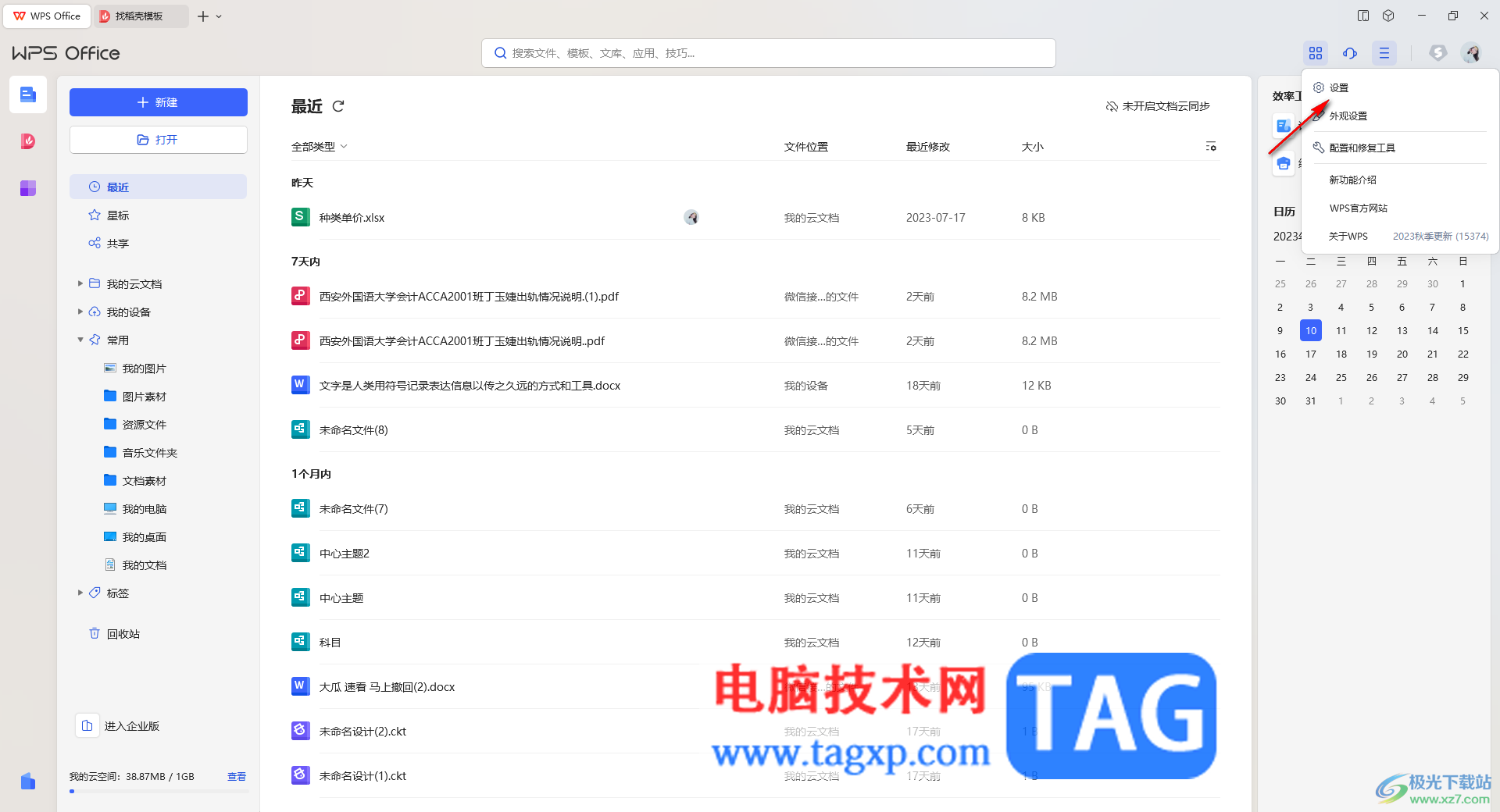1500x812 pixels.
Task: Expand 我的云文档 tree node
Action: pos(80,284)
